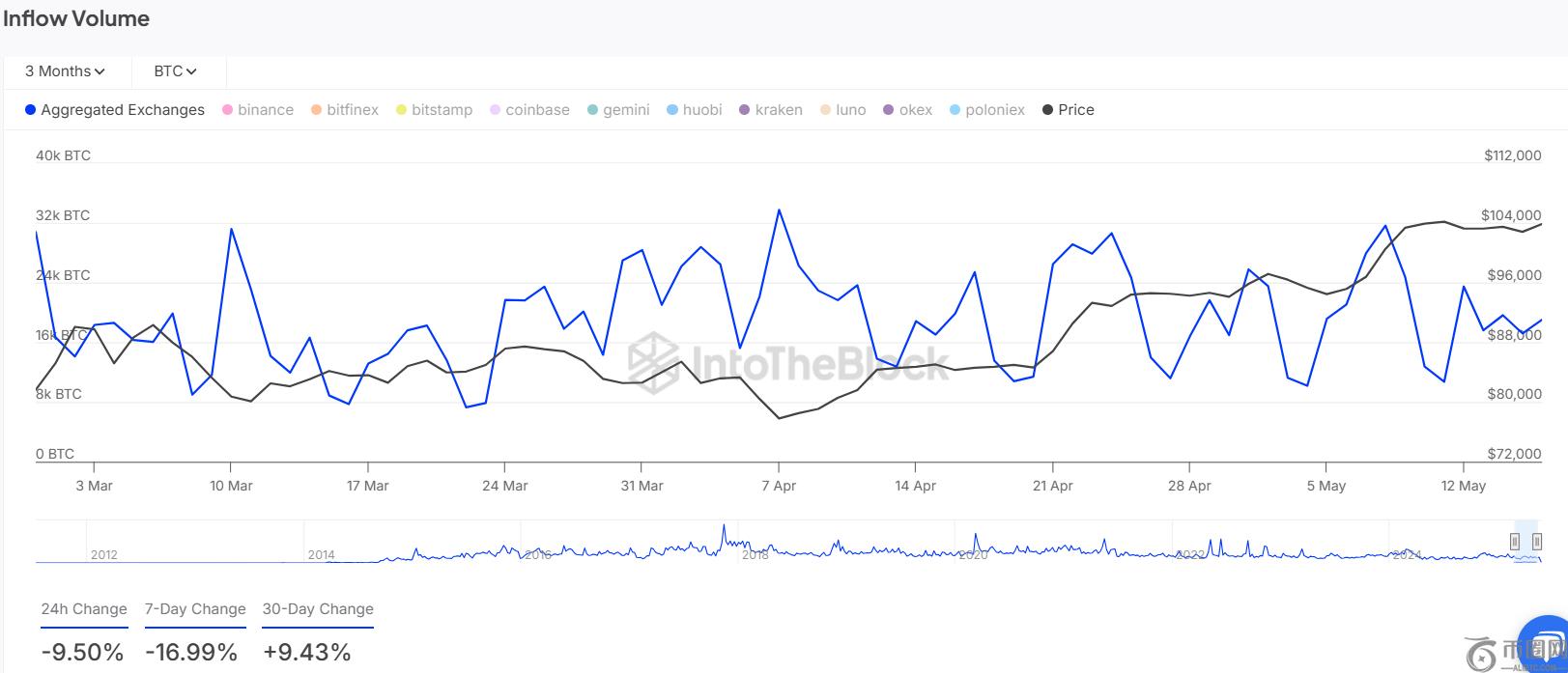Click the left handle of the range selector

(1515, 541)
